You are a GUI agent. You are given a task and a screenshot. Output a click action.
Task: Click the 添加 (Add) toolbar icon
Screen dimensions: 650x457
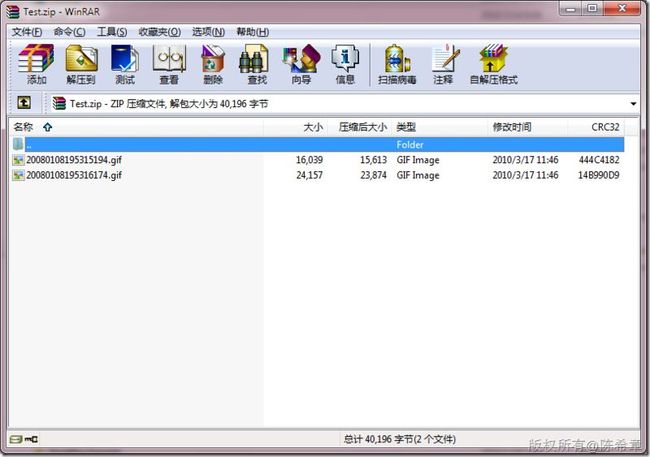coord(36,64)
